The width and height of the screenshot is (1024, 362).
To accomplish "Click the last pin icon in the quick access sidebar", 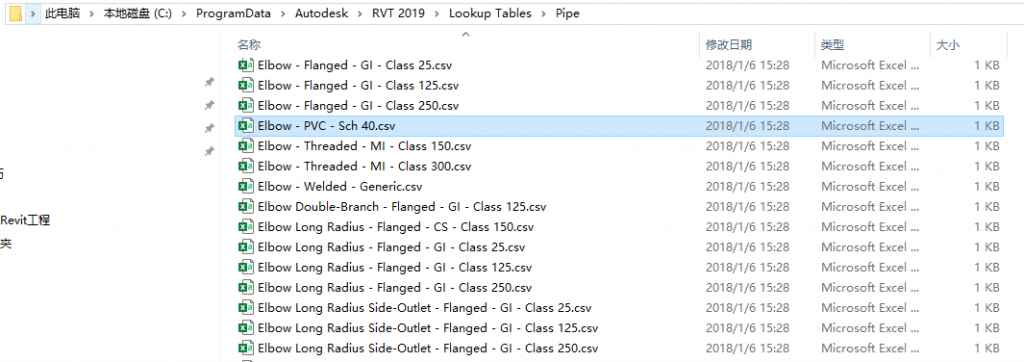I will [209, 151].
